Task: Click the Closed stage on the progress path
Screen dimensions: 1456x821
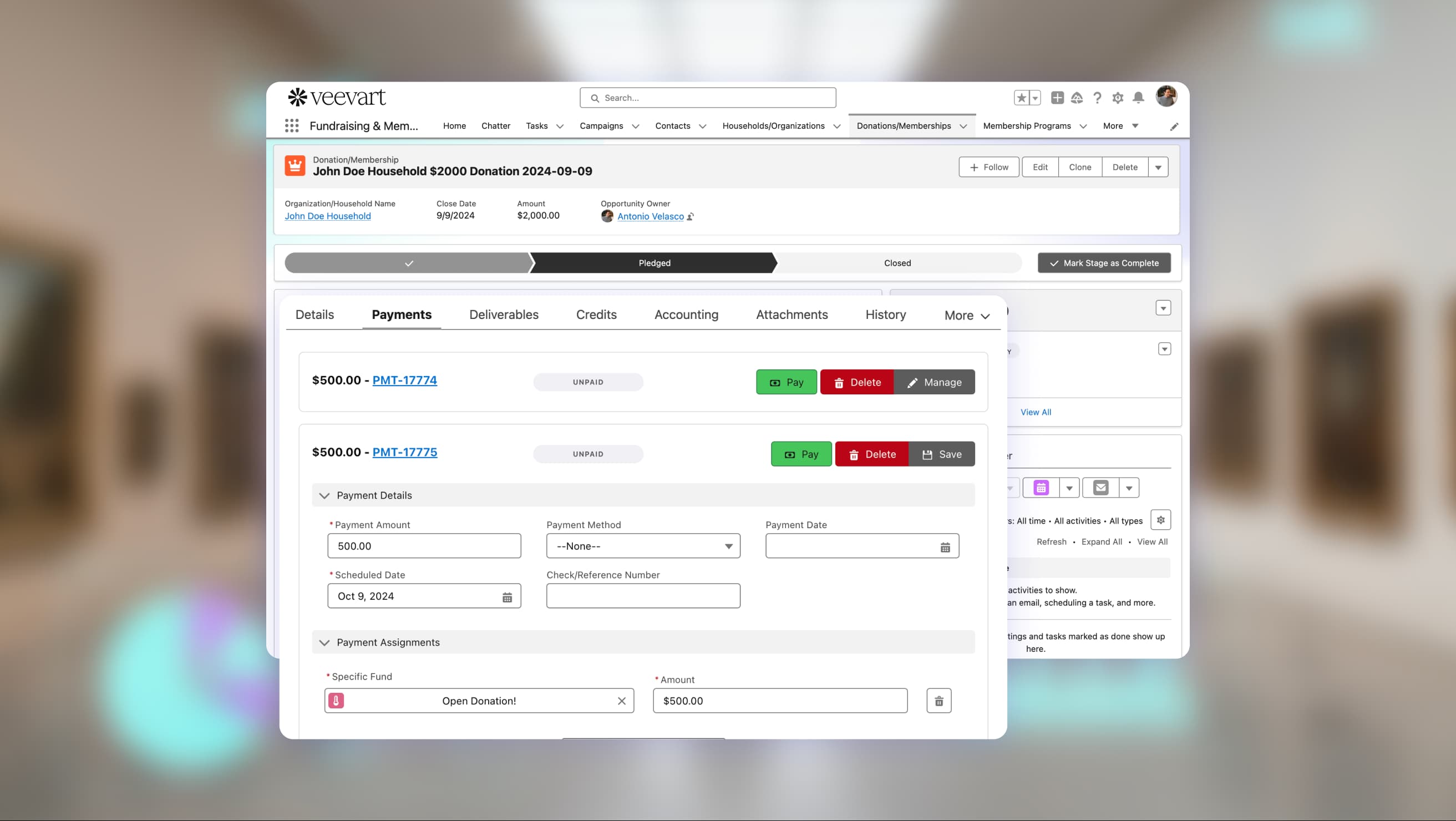Action: click(x=897, y=262)
